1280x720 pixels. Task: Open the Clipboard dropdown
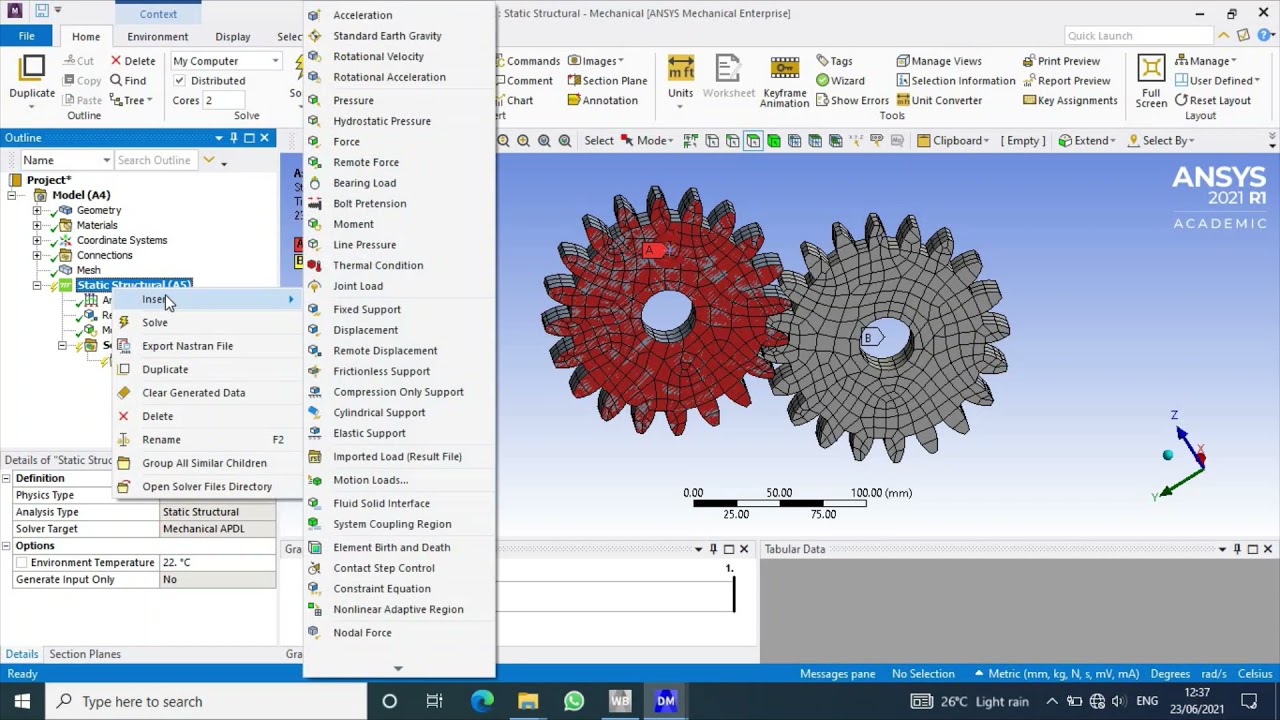[954, 141]
